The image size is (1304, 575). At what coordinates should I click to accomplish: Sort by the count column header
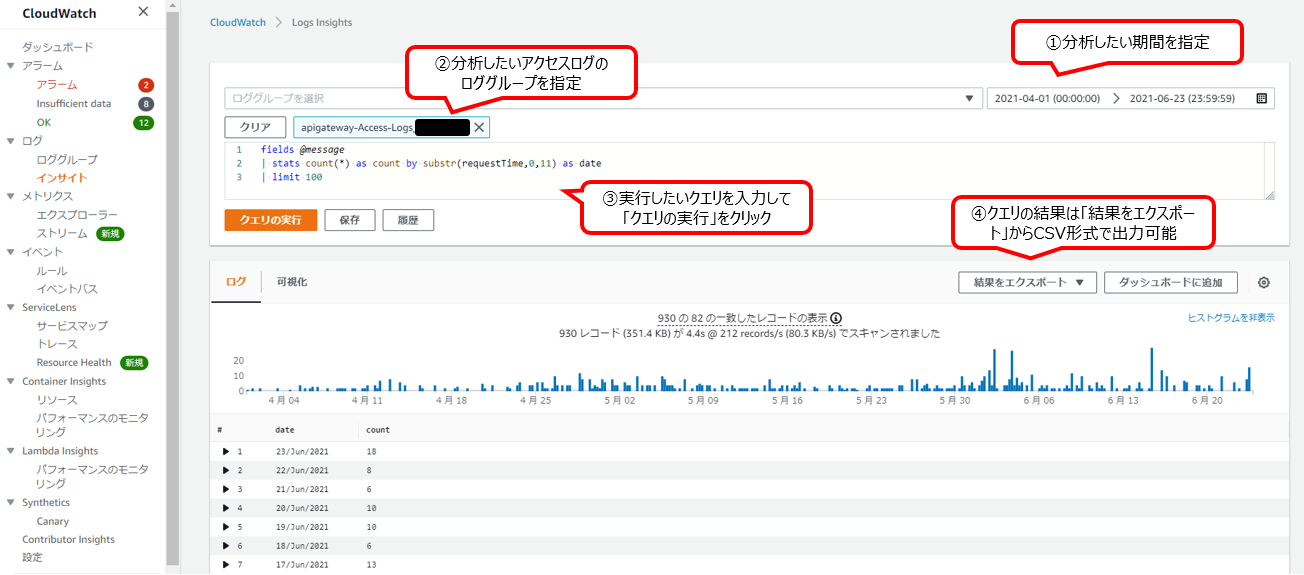point(378,430)
